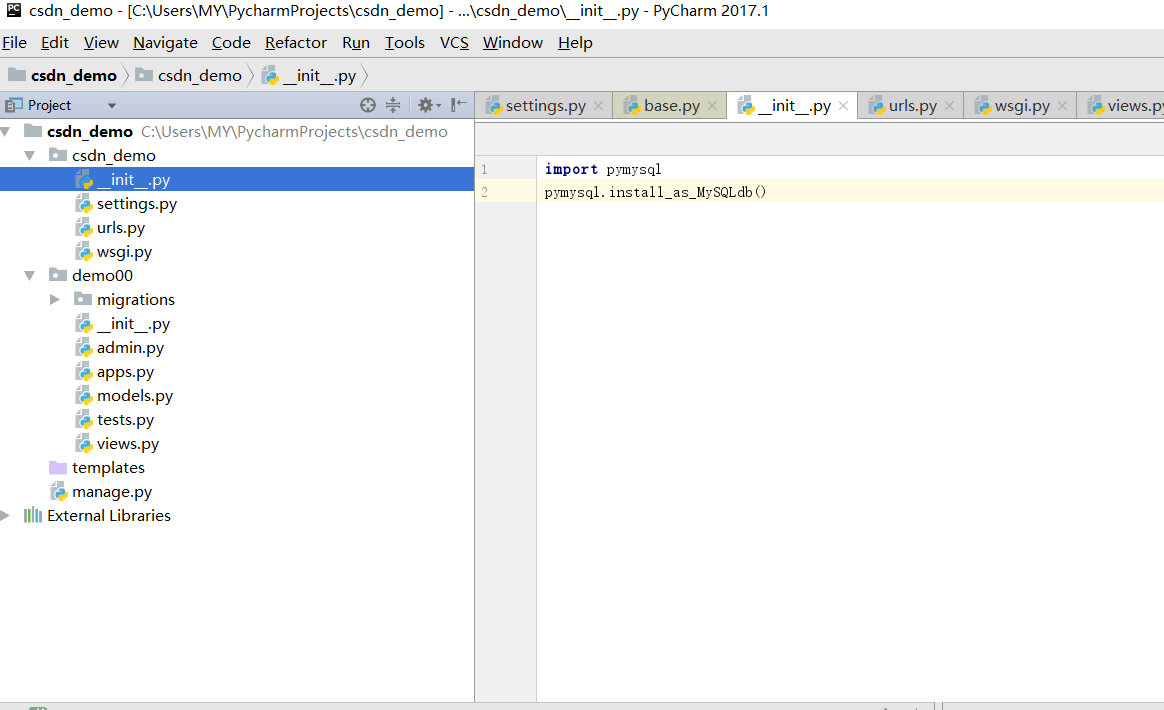Collapse the inner csdn_demo folder
This screenshot has height=710, width=1164.
30,155
